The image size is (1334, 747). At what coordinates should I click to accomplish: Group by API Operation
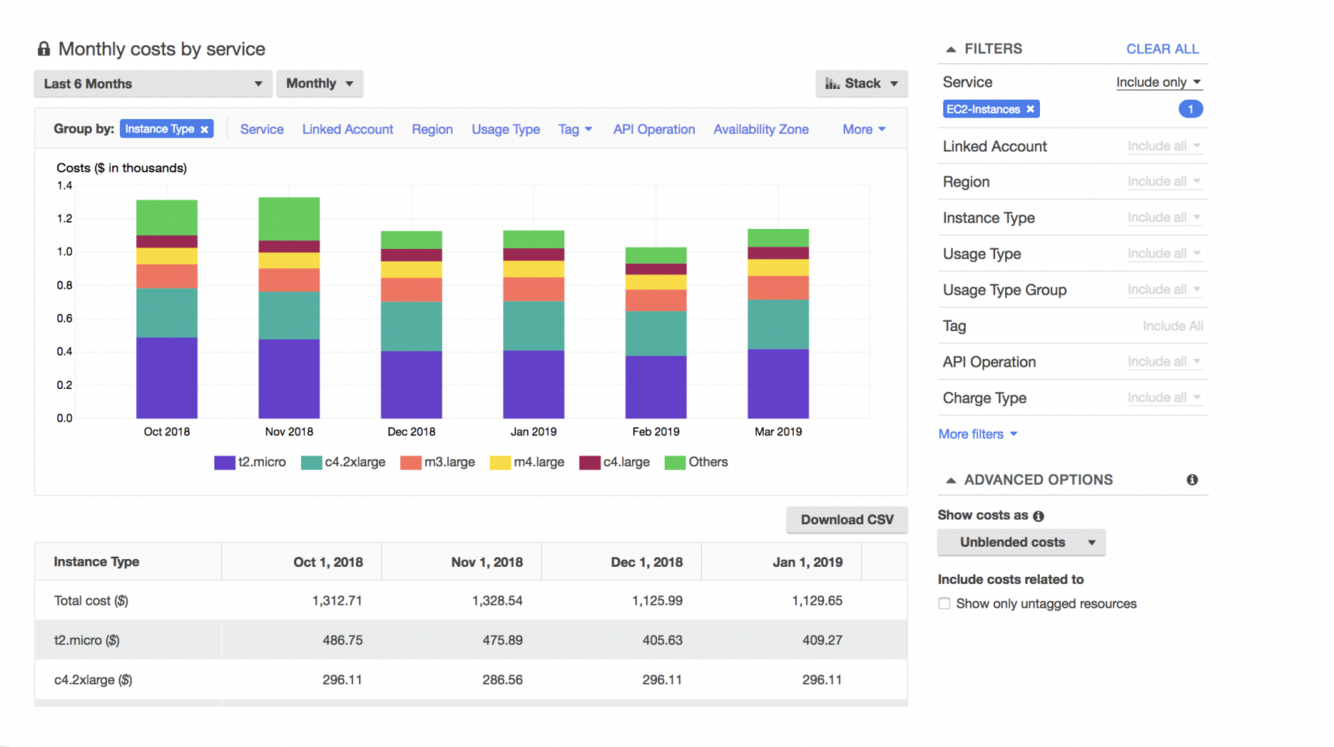tap(654, 129)
